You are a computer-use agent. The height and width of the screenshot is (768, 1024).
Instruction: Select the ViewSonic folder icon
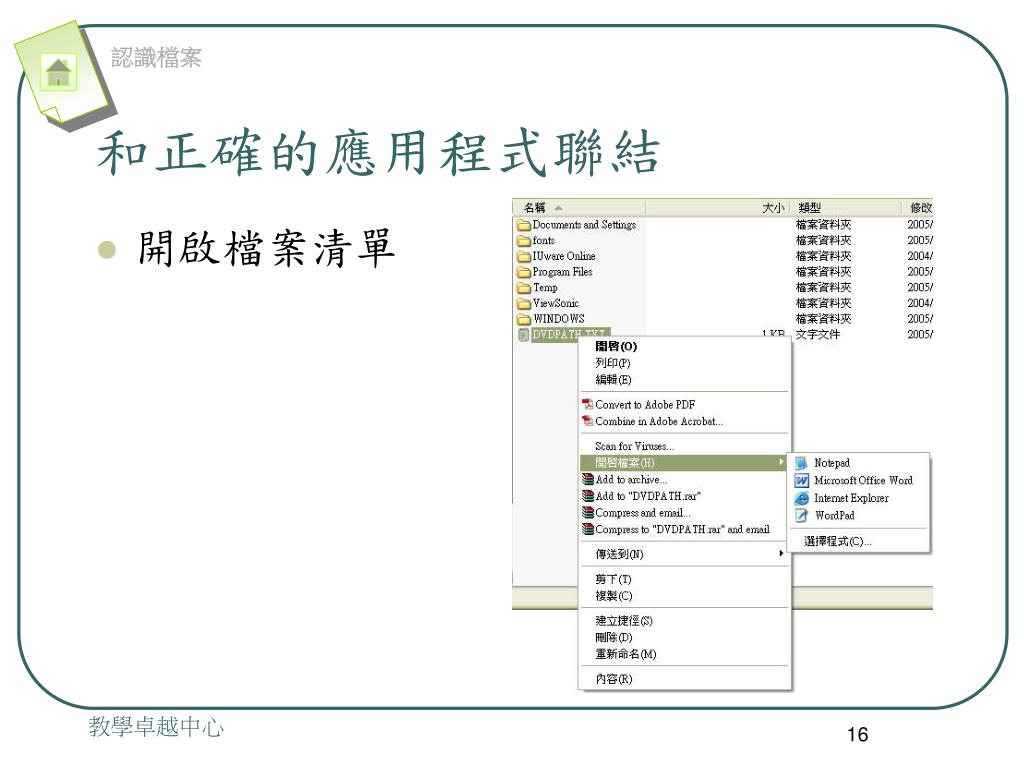tap(524, 304)
